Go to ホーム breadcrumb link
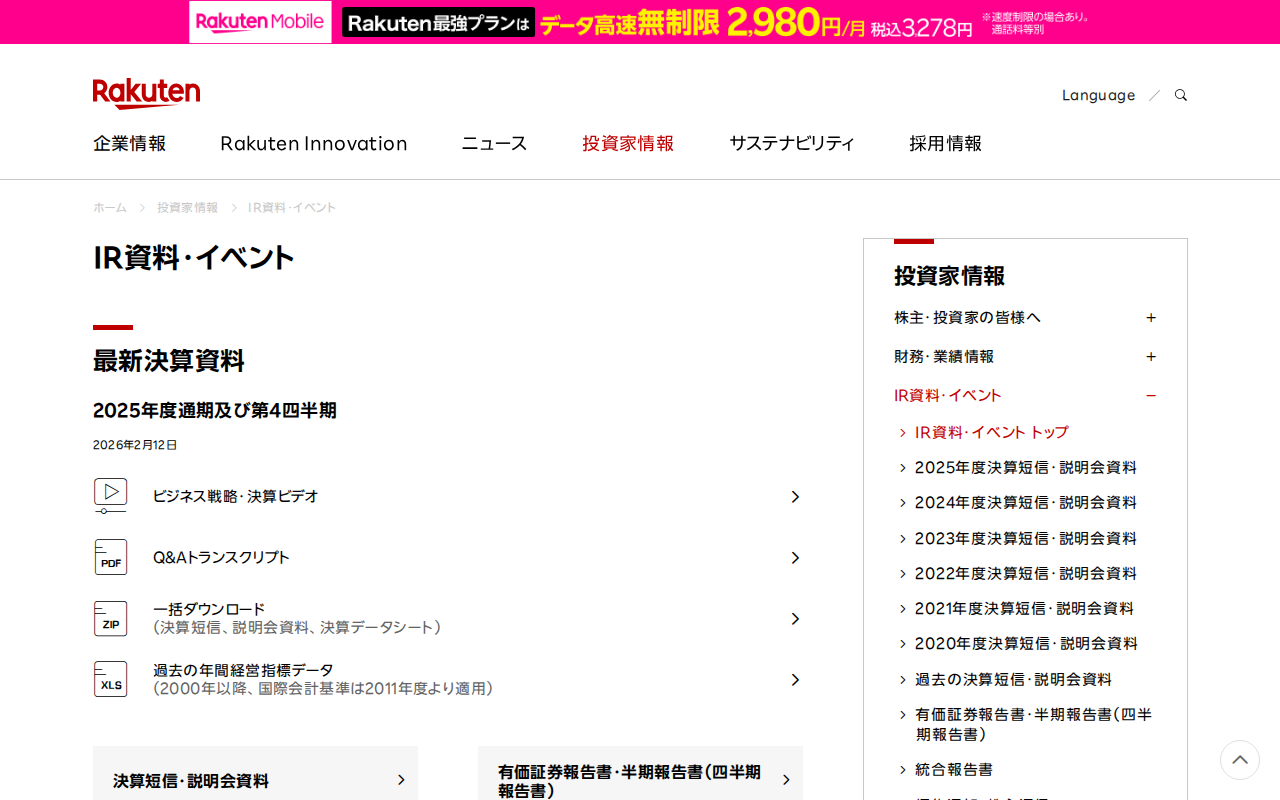Screen dimensions: 1280x800 [110, 207]
